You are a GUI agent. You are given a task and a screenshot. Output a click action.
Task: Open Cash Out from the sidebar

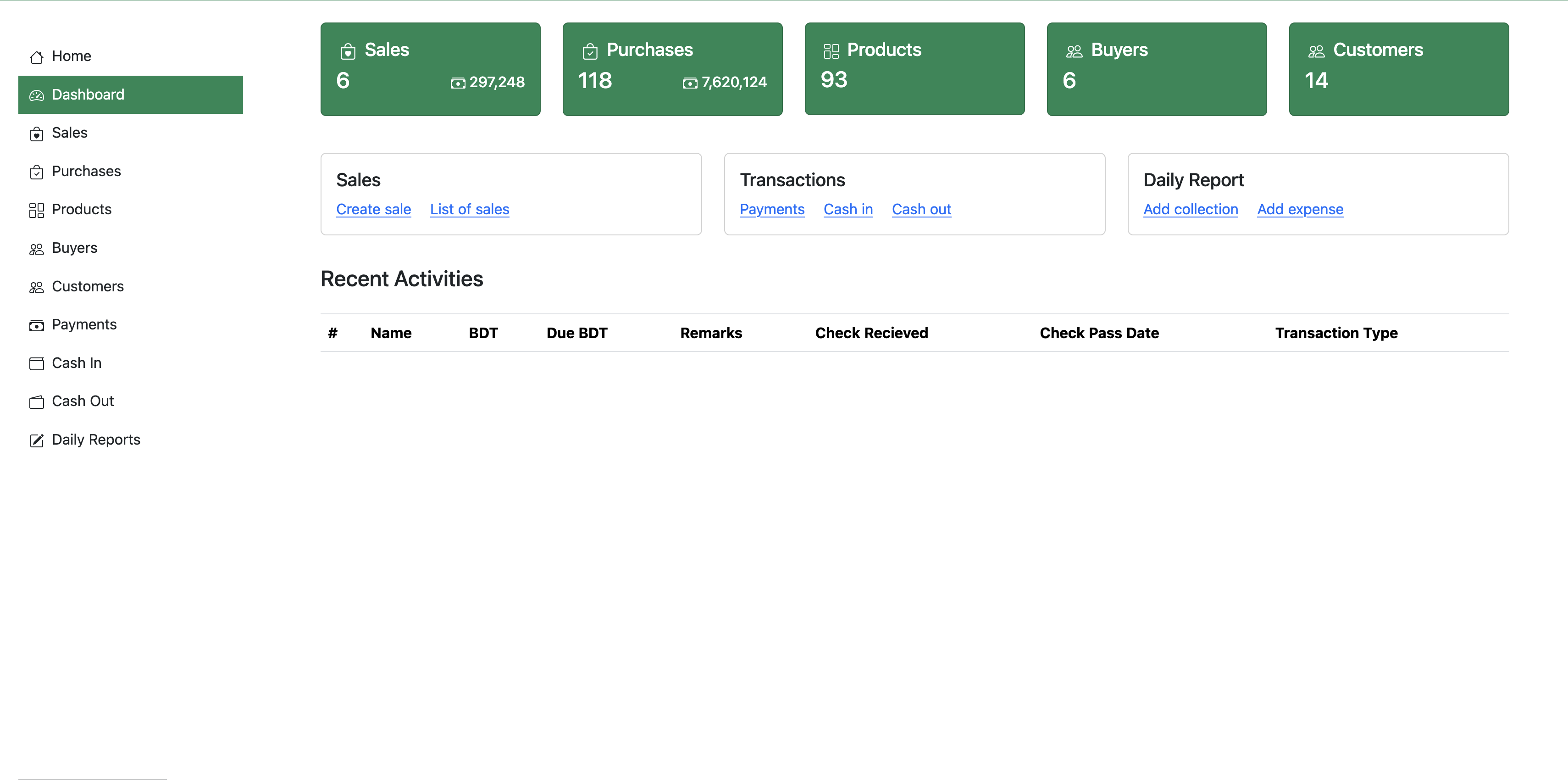pos(130,401)
